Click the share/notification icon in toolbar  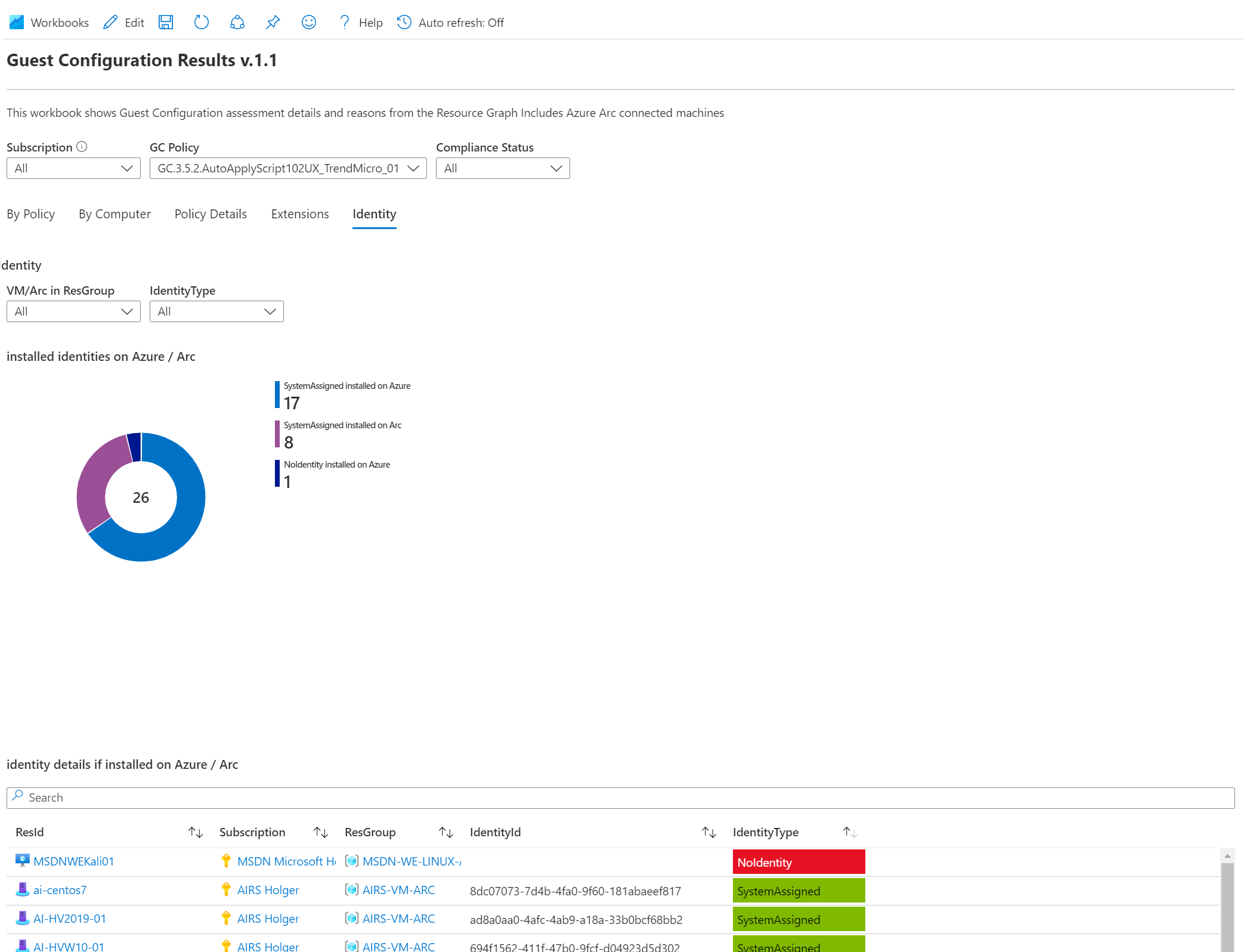(x=237, y=23)
